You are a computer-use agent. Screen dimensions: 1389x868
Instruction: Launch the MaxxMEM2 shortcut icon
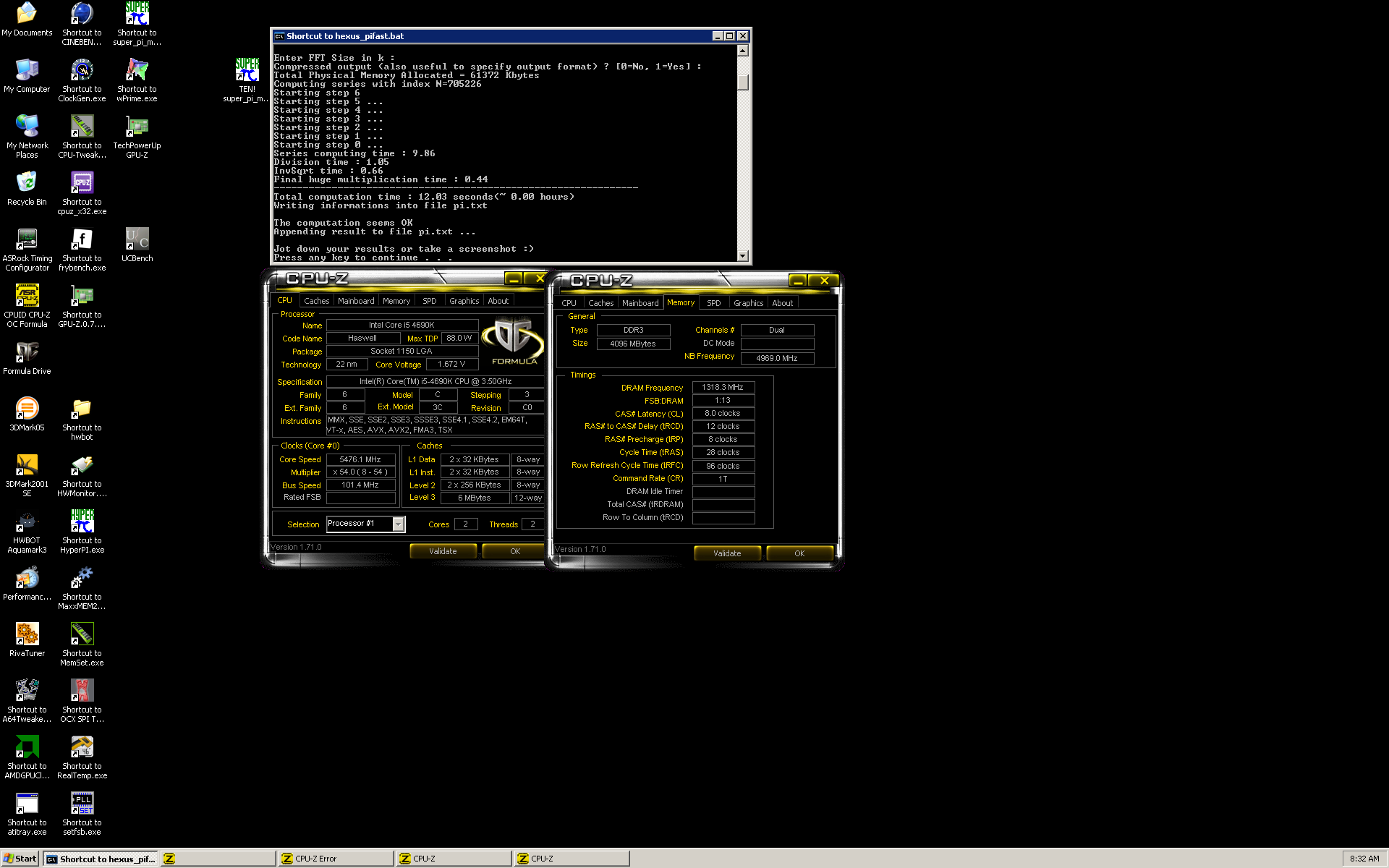click(x=82, y=588)
